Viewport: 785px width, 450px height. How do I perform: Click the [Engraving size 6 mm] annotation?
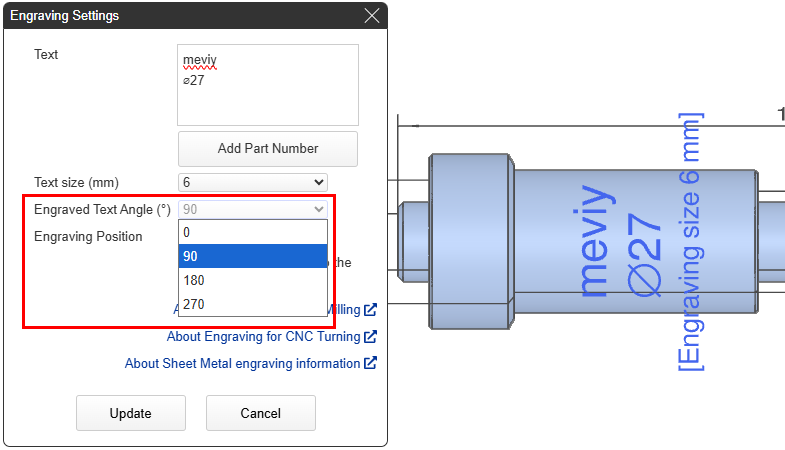pos(689,241)
